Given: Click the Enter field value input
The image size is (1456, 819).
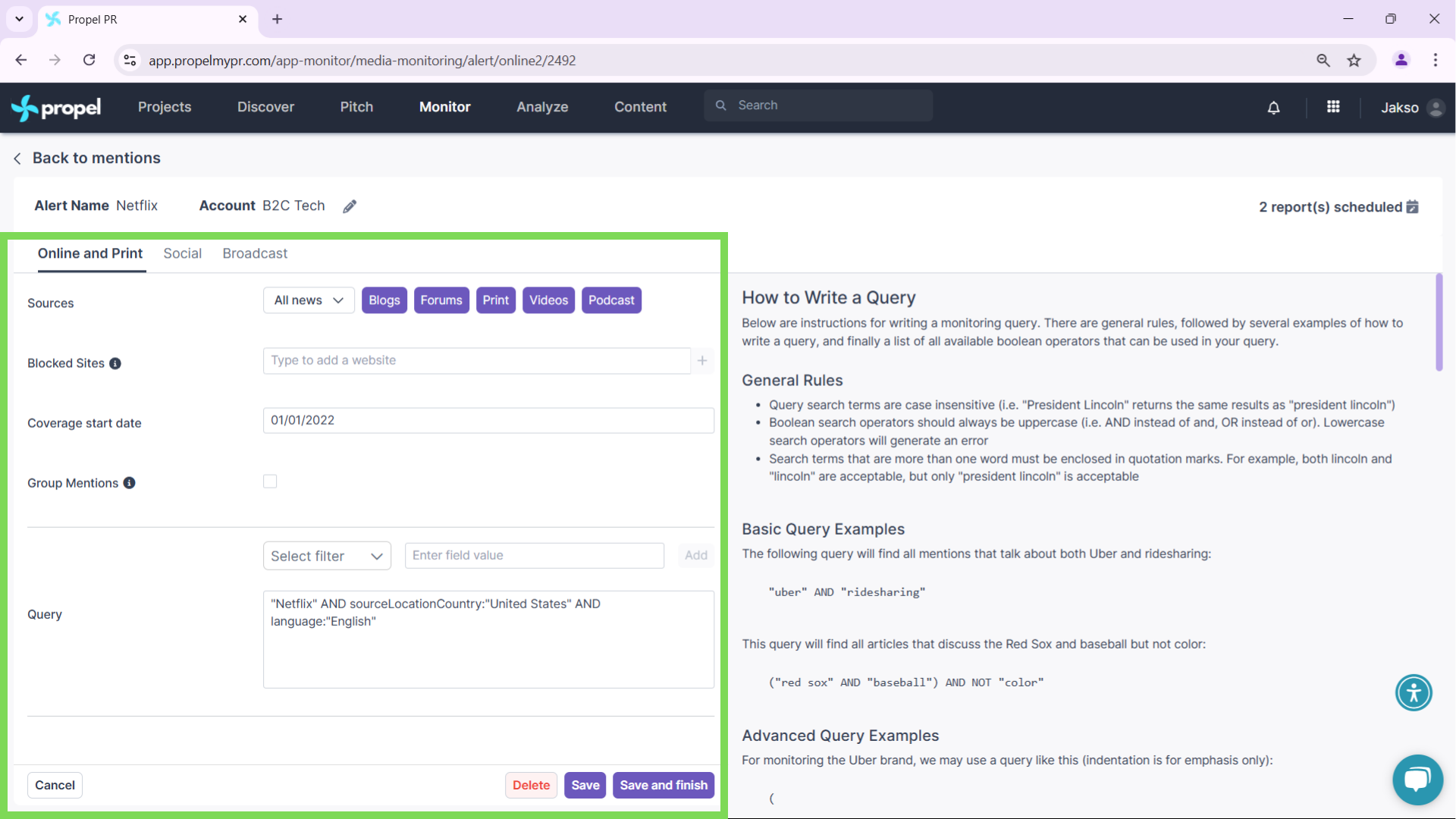Looking at the screenshot, I should [535, 555].
